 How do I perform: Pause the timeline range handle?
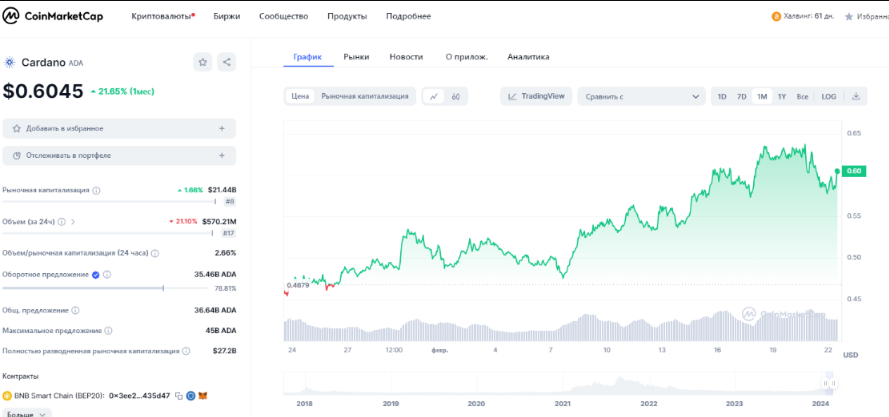pos(829,384)
